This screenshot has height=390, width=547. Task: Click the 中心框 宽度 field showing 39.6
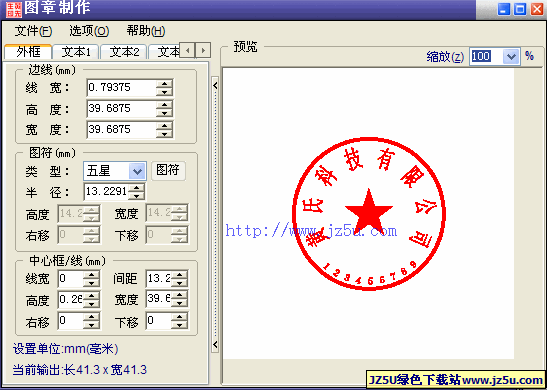[x=158, y=300]
